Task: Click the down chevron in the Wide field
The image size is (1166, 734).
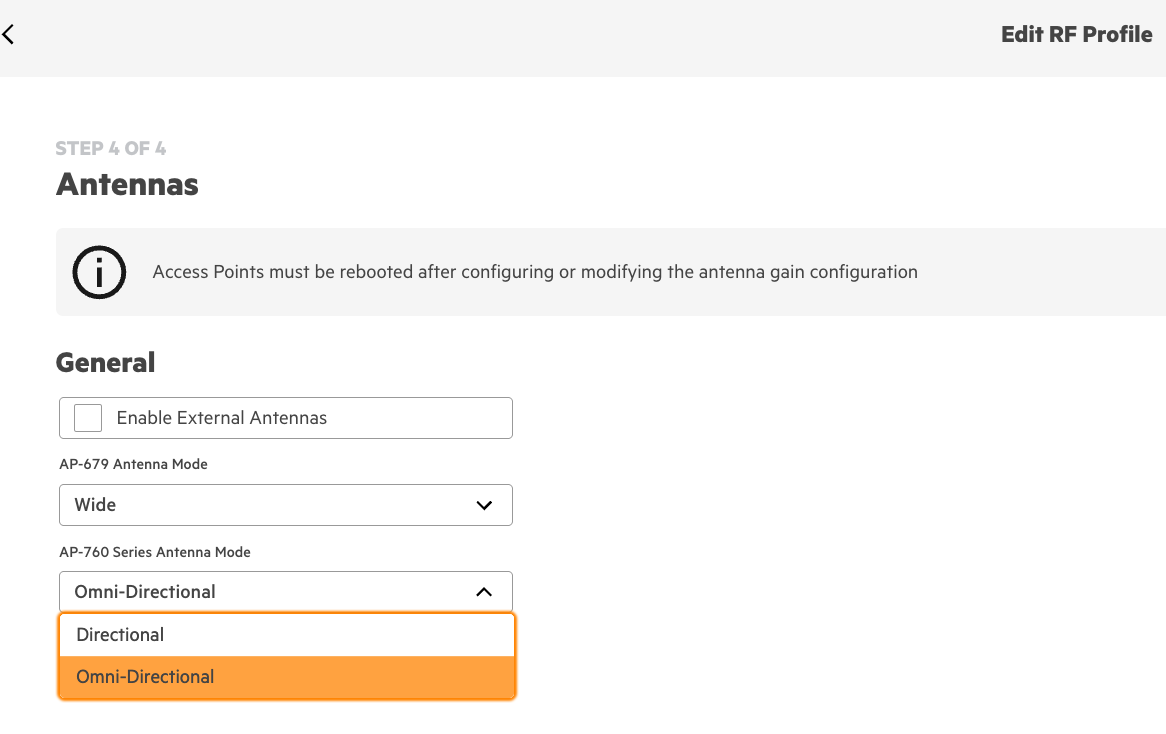Action: pyautogui.click(x=484, y=506)
